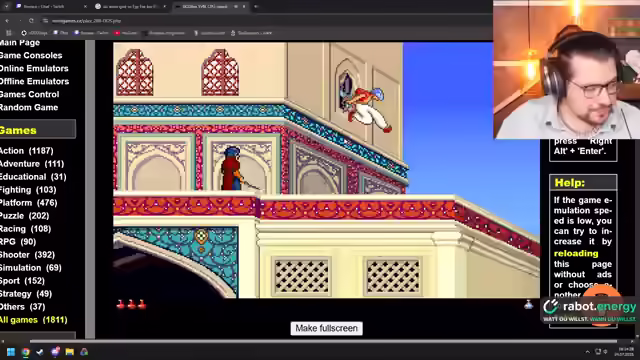Click the Make fullscreen button
Screen dimensions: 640x360
(327, 329)
